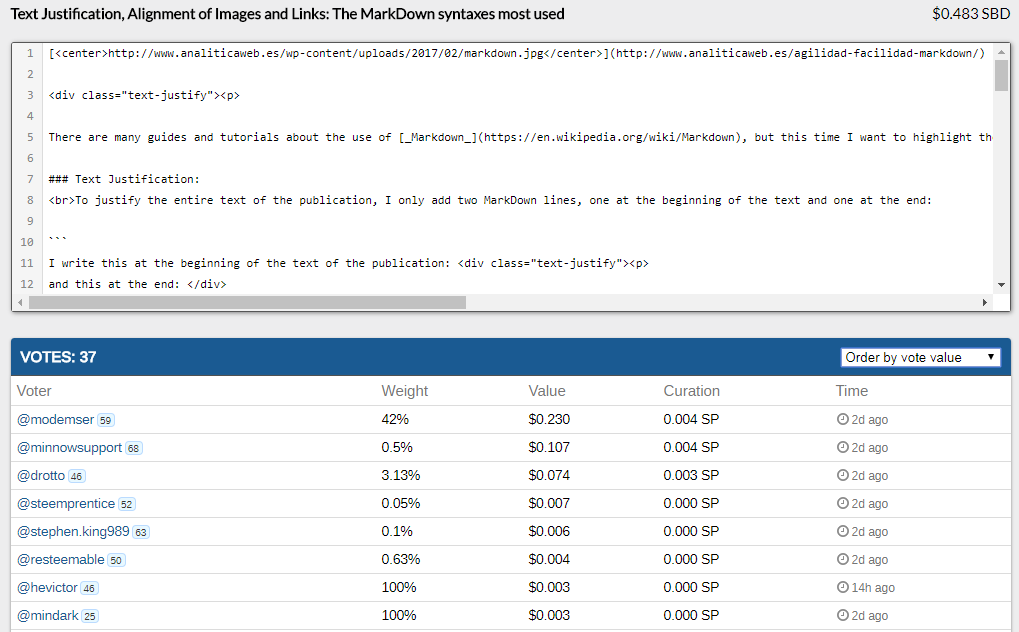Open the @modemser voter profile link
This screenshot has width=1019, height=632.
click(x=55, y=419)
